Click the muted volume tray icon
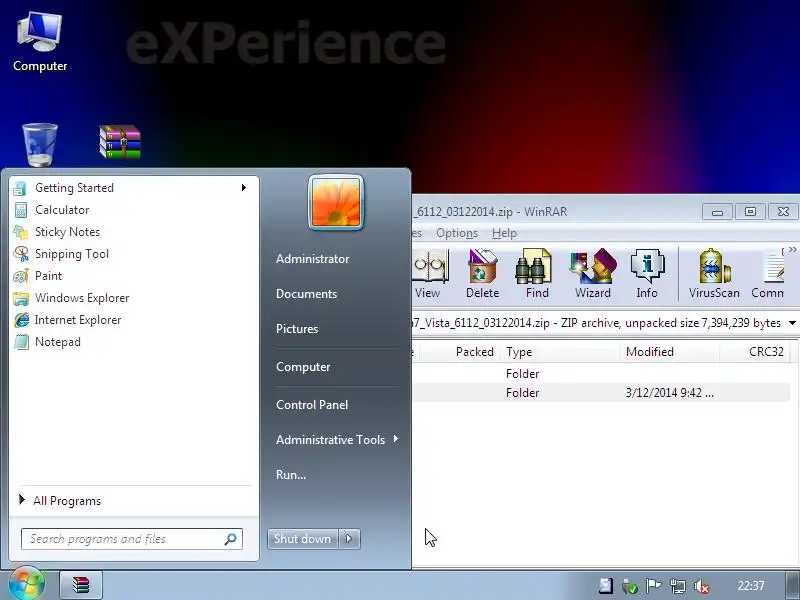This screenshot has width=800, height=600. click(x=702, y=586)
